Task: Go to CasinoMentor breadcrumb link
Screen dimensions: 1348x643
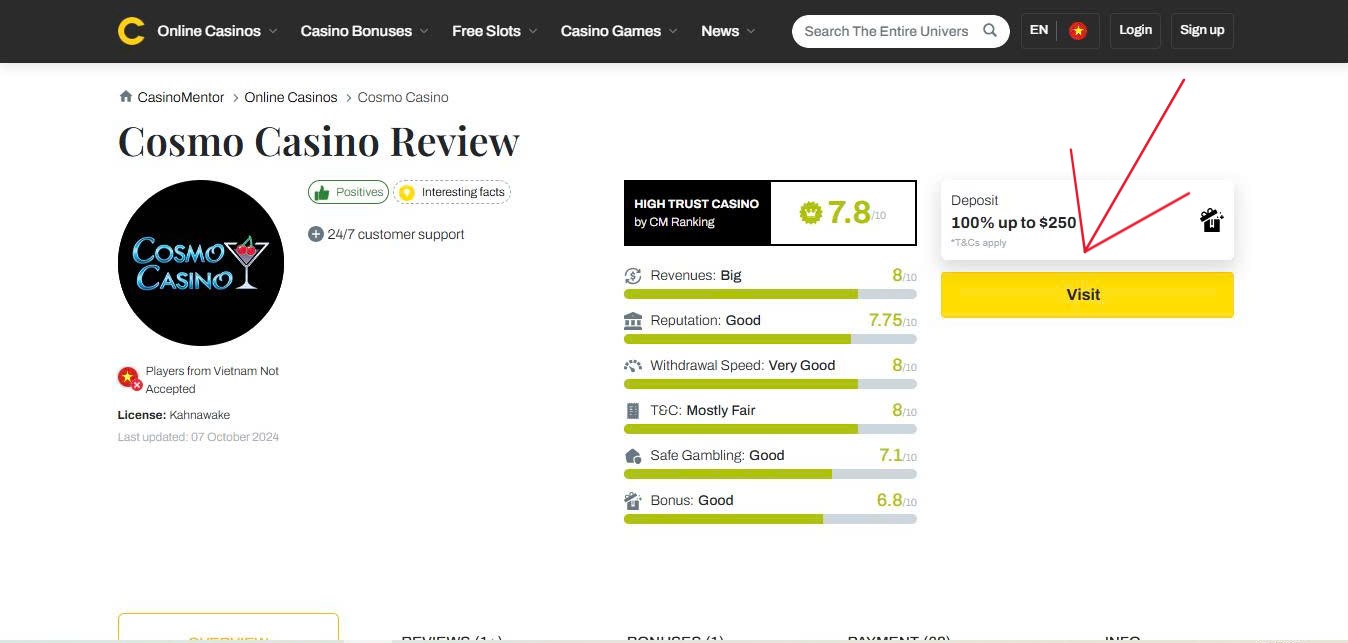Action: (x=180, y=97)
